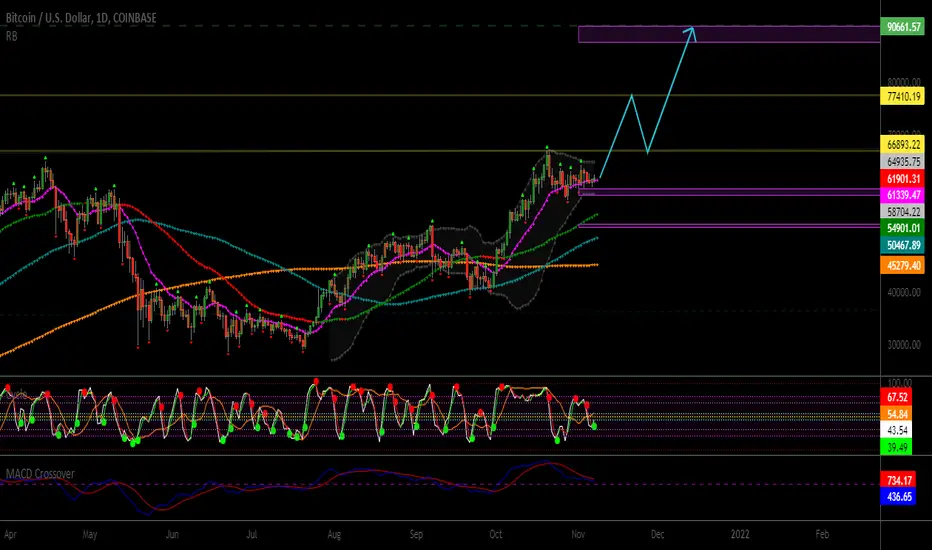
Task: Click the yellow 66893.22 price label
Action: click(902, 144)
